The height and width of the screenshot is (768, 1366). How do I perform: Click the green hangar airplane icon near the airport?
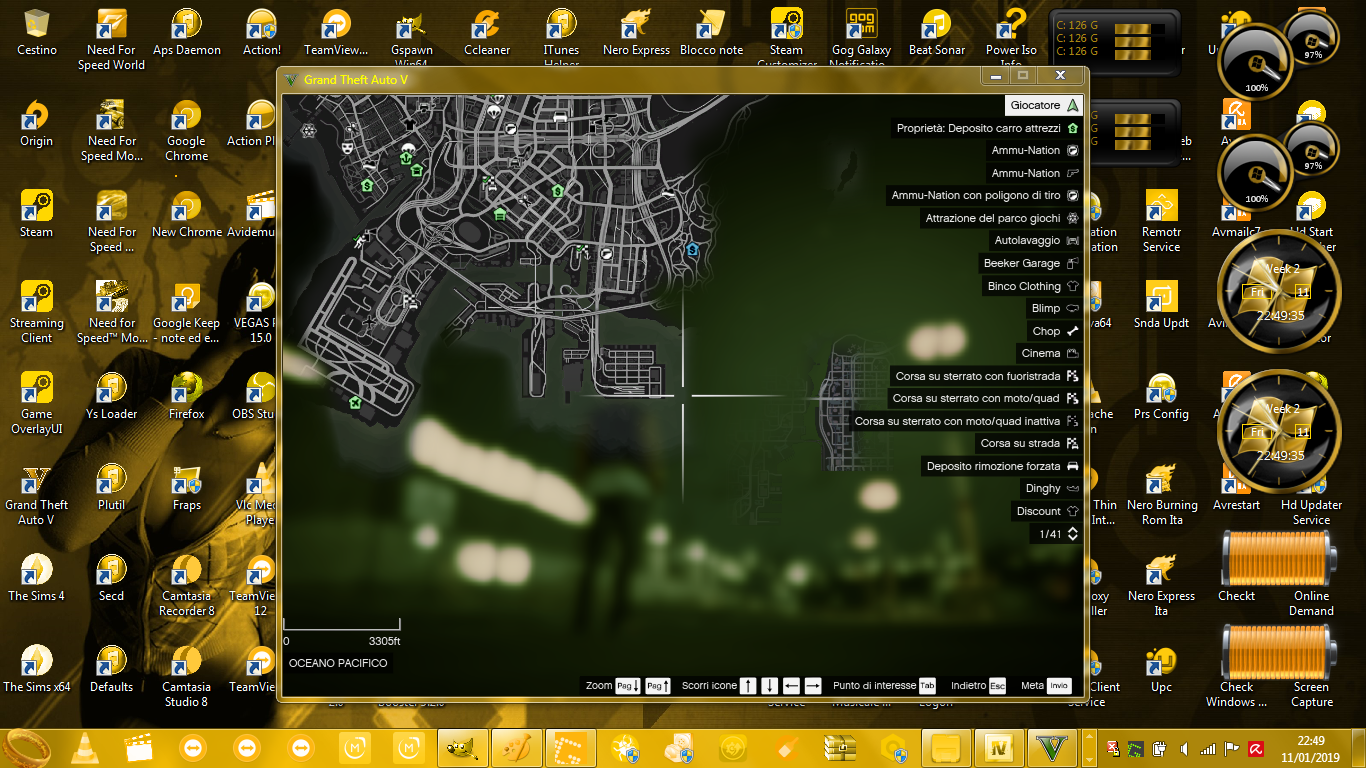click(x=354, y=402)
